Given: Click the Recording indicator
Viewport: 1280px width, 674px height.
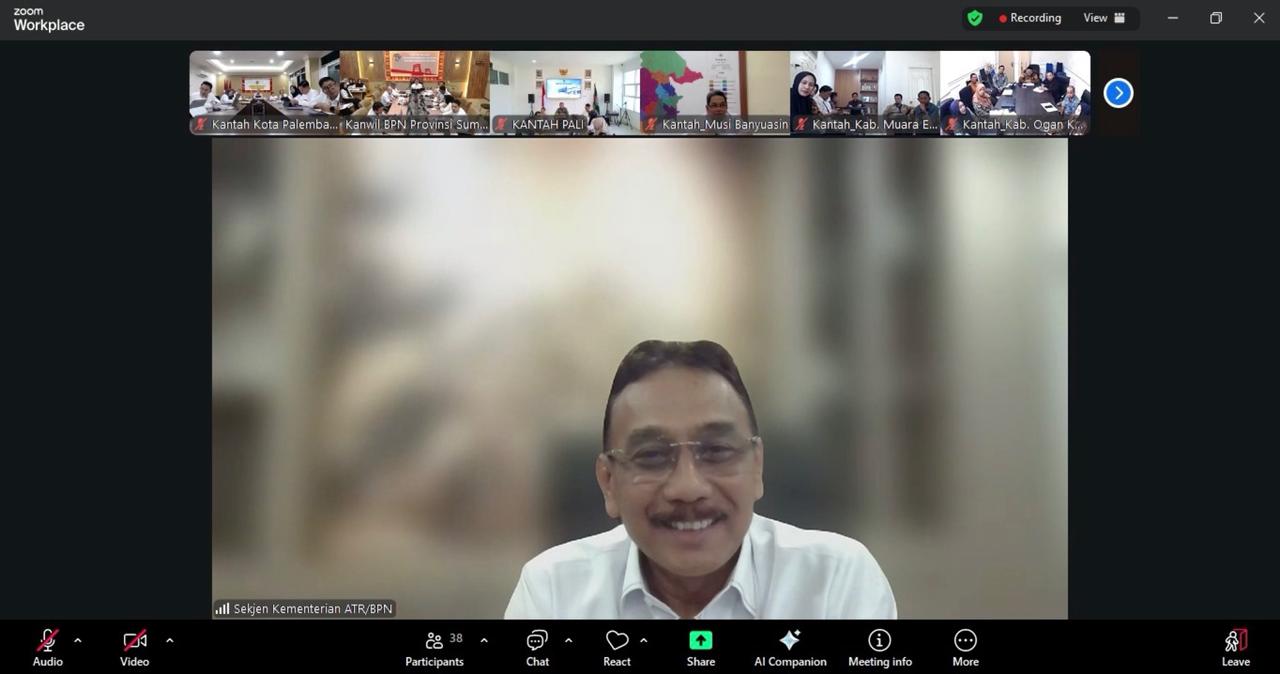Looking at the screenshot, I should pyautogui.click(x=1030, y=18).
